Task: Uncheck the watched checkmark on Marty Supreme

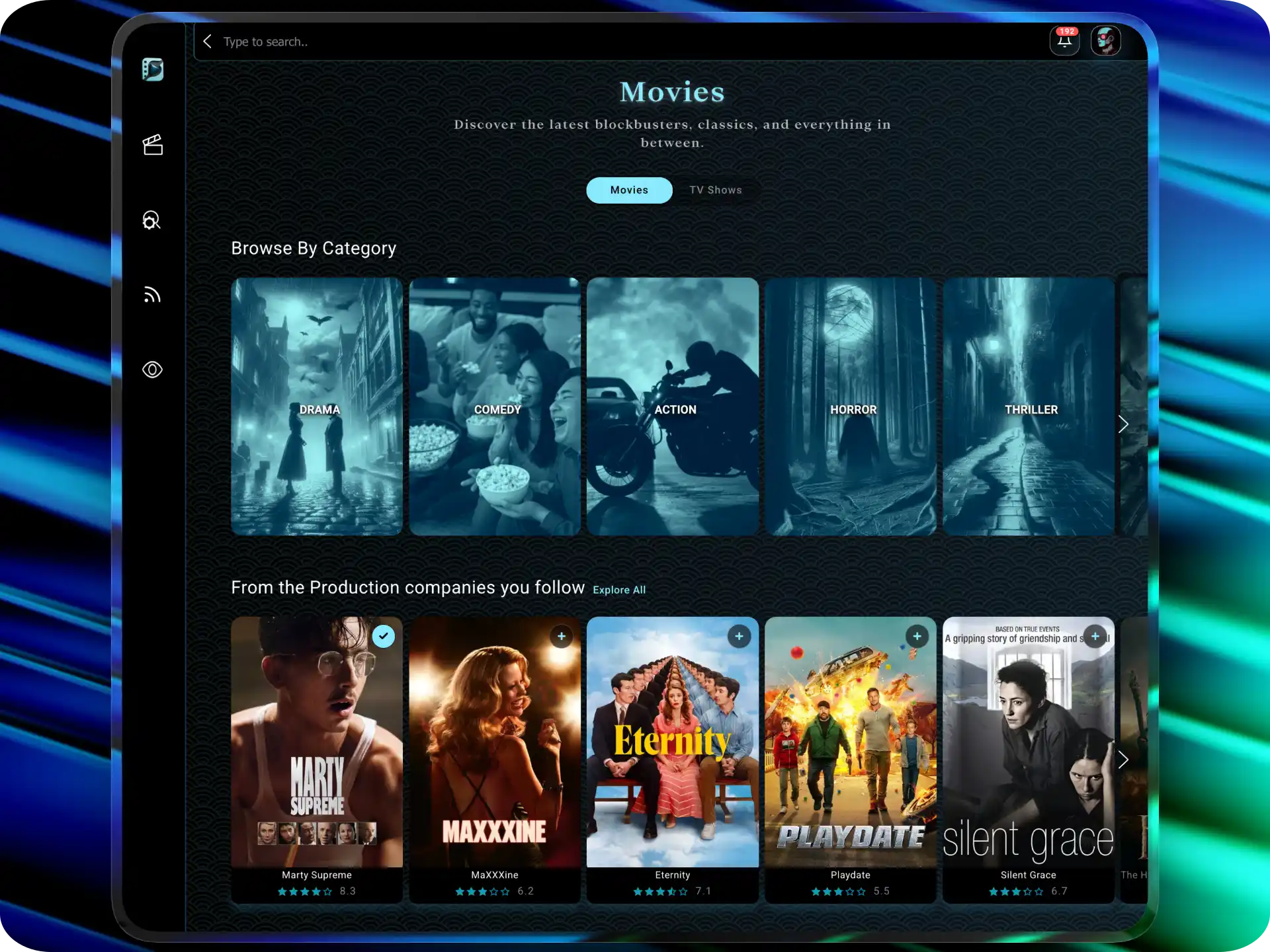Action: click(x=382, y=636)
